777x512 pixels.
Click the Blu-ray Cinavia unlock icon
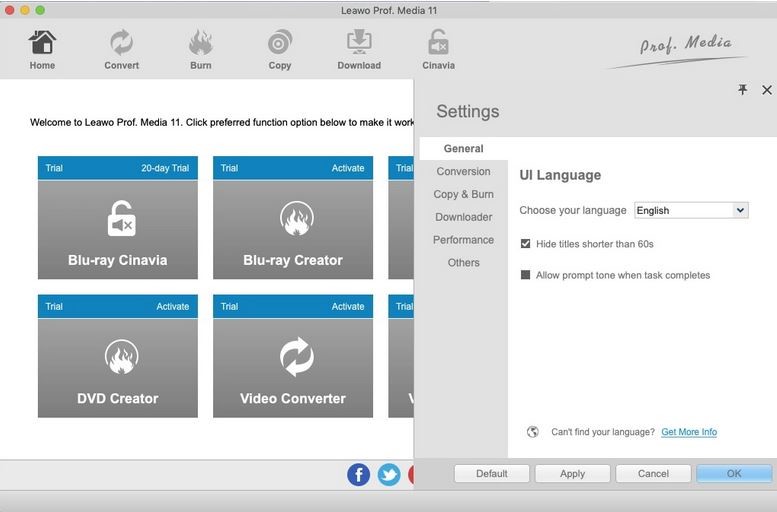pos(121,219)
